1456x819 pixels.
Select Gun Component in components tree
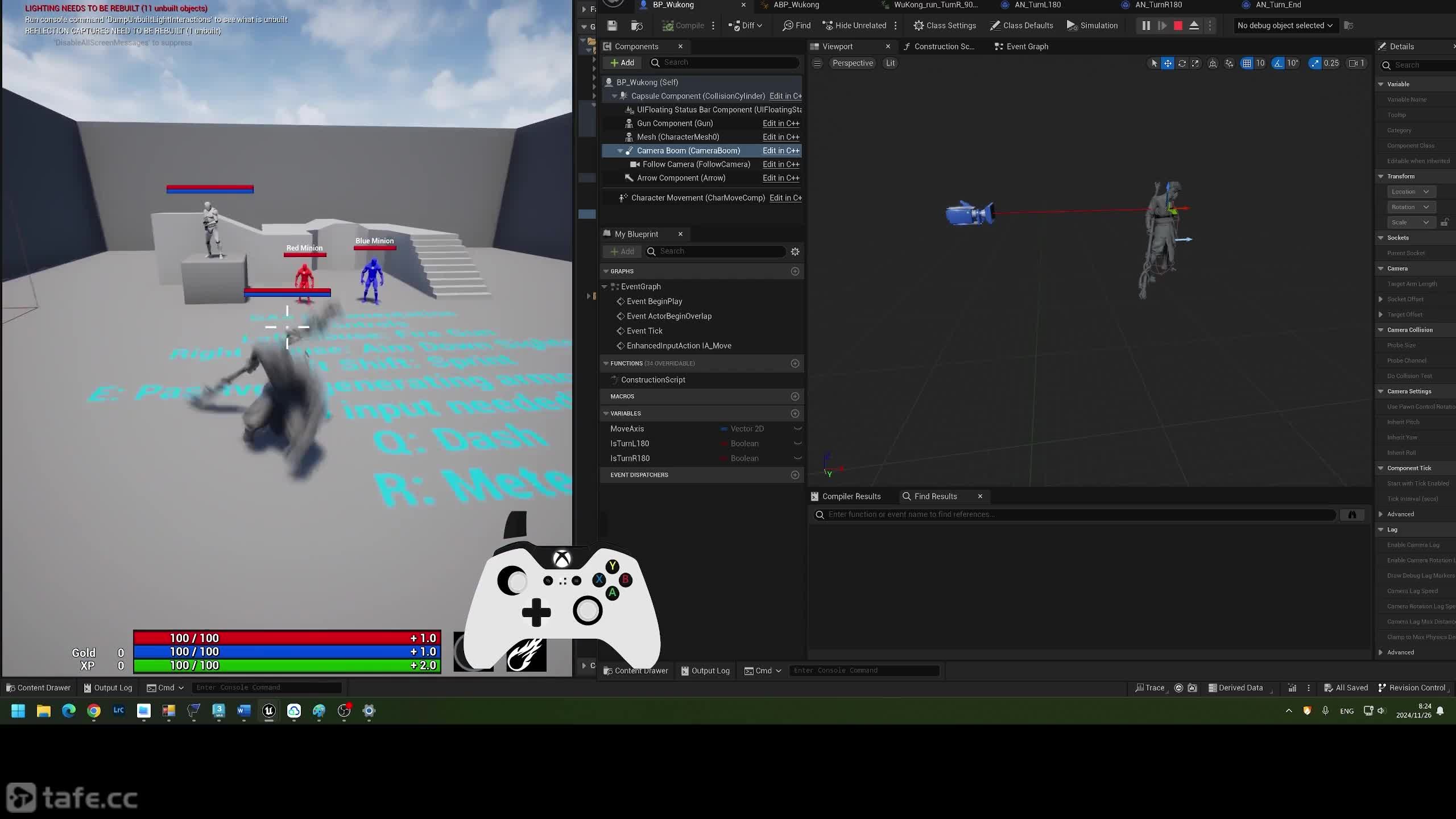pyautogui.click(x=675, y=123)
